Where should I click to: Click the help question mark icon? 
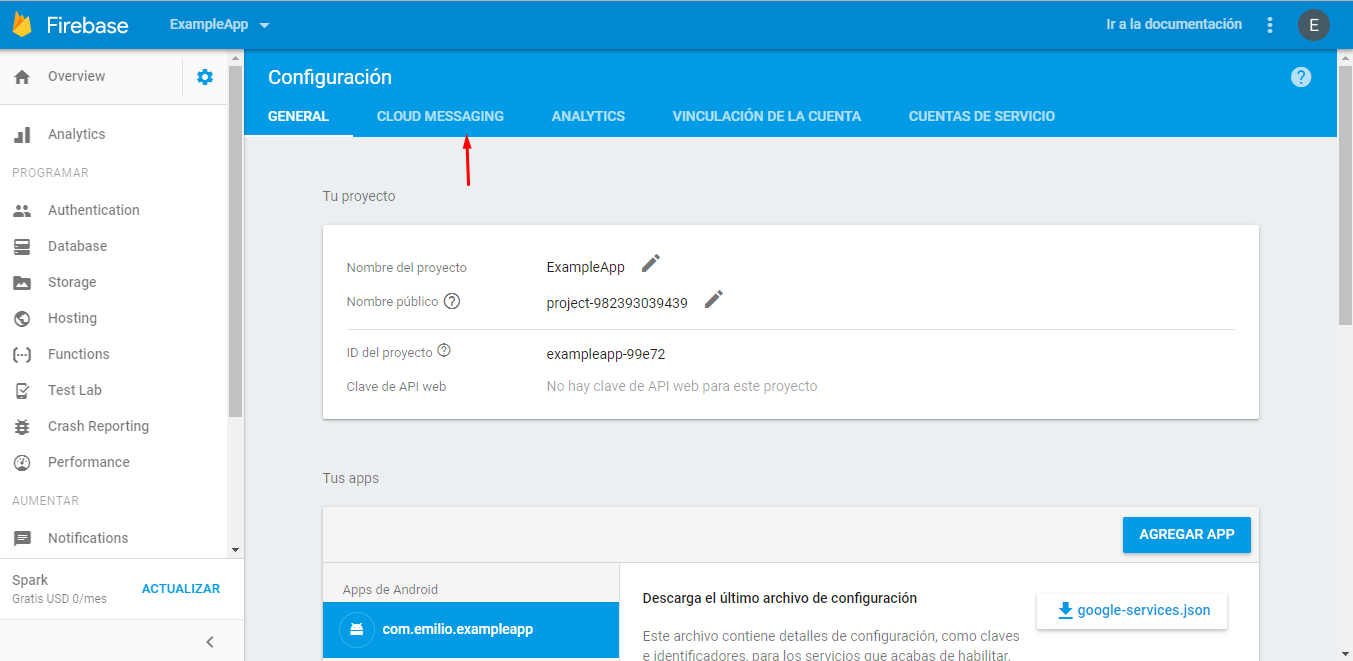pyautogui.click(x=1301, y=77)
